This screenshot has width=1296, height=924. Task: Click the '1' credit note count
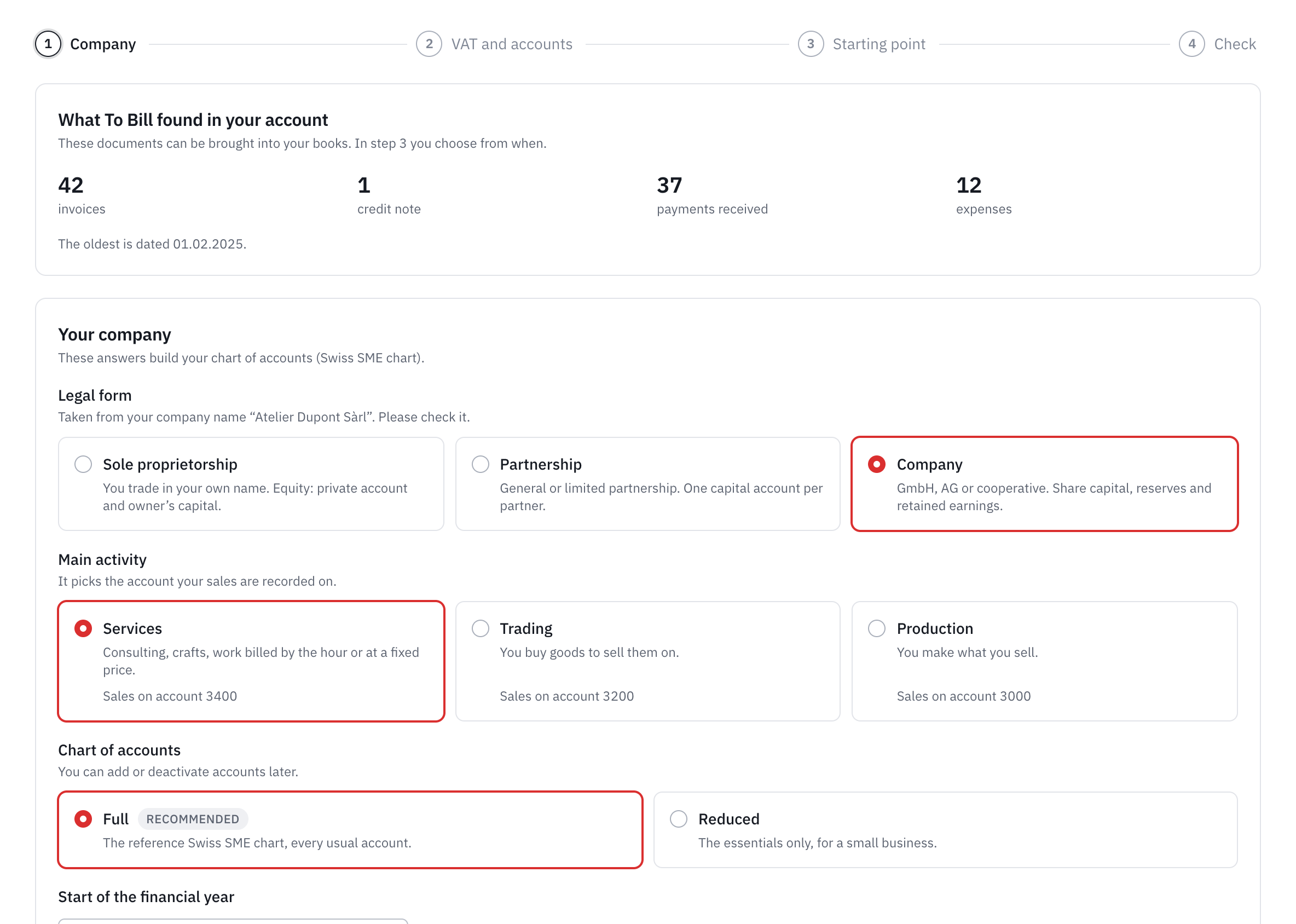[x=363, y=185]
